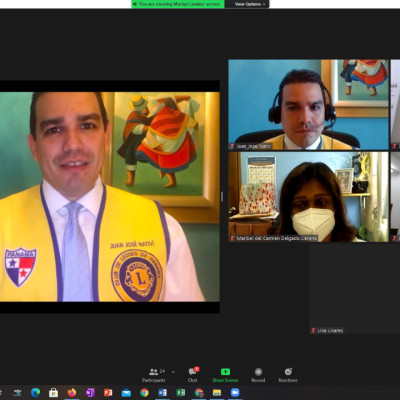Open File Explorer from the taskbar
The height and width of the screenshot is (400, 400).
[x=217, y=392]
